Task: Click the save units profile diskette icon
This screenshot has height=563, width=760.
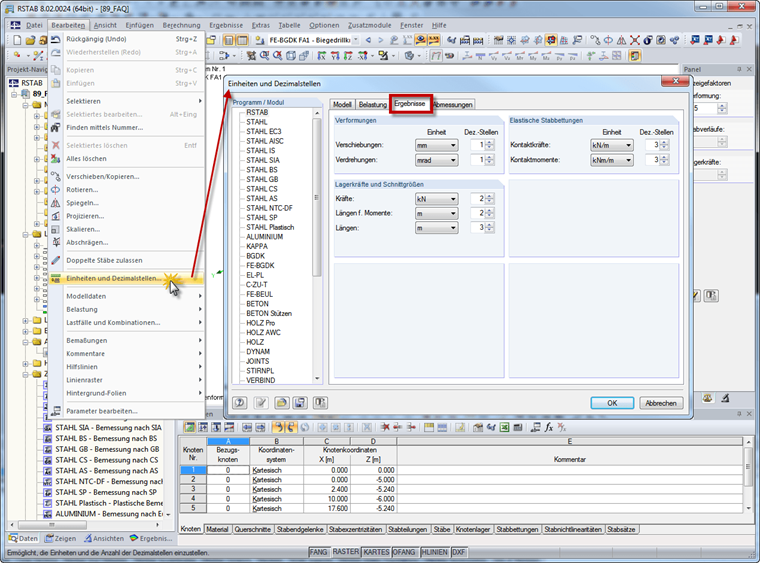Action: click(x=300, y=403)
